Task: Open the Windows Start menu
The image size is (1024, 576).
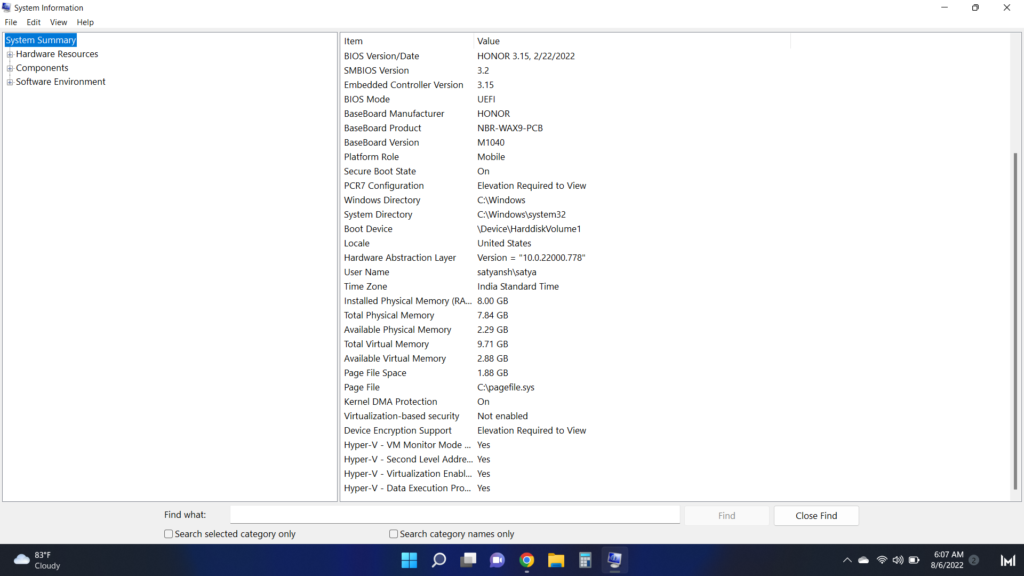Action: [x=409, y=560]
